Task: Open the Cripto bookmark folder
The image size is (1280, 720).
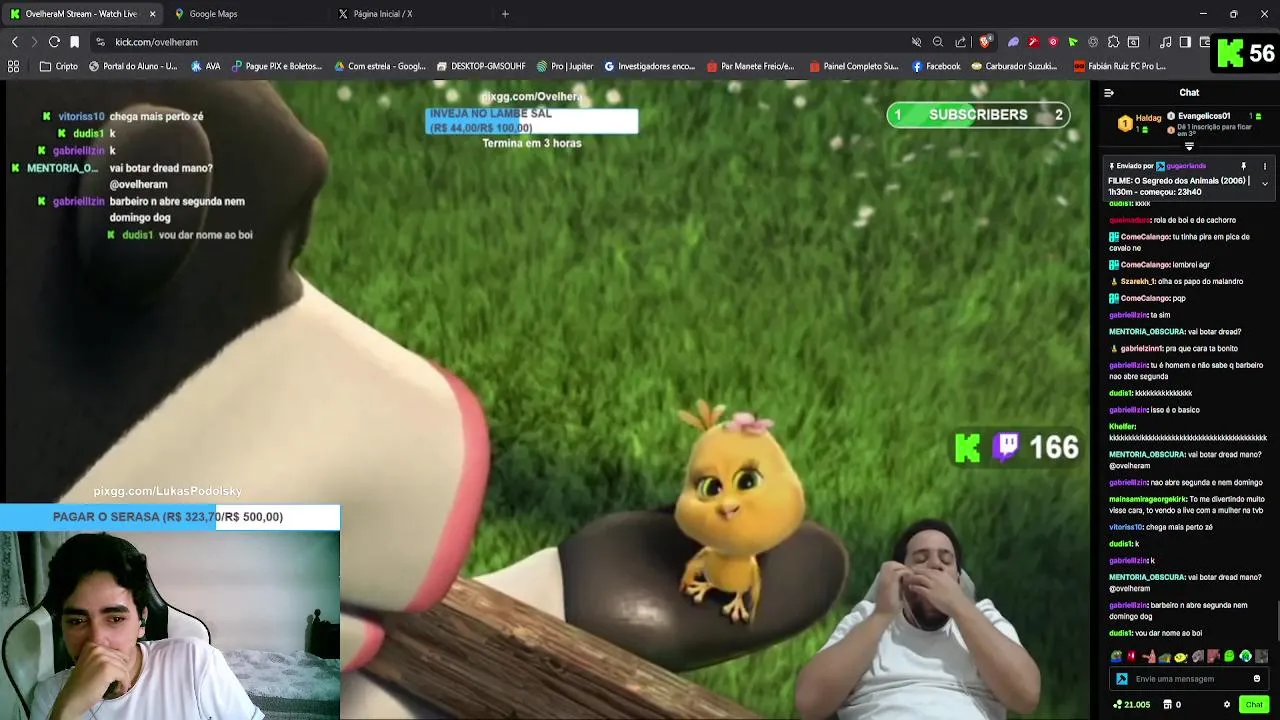Action: (x=59, y=66)
